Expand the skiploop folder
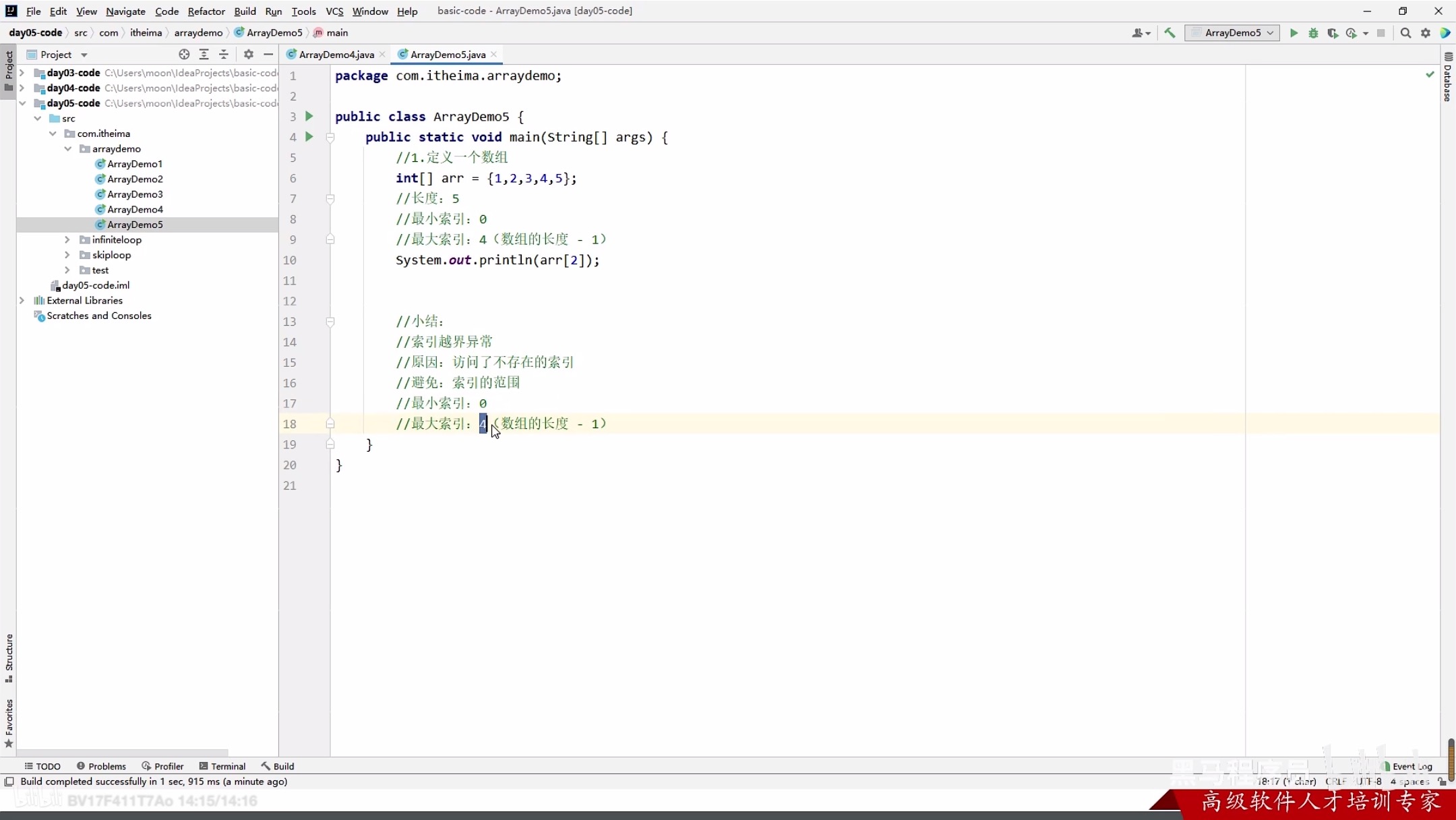Screen dimensions: 1456x820 pos(66,255)
